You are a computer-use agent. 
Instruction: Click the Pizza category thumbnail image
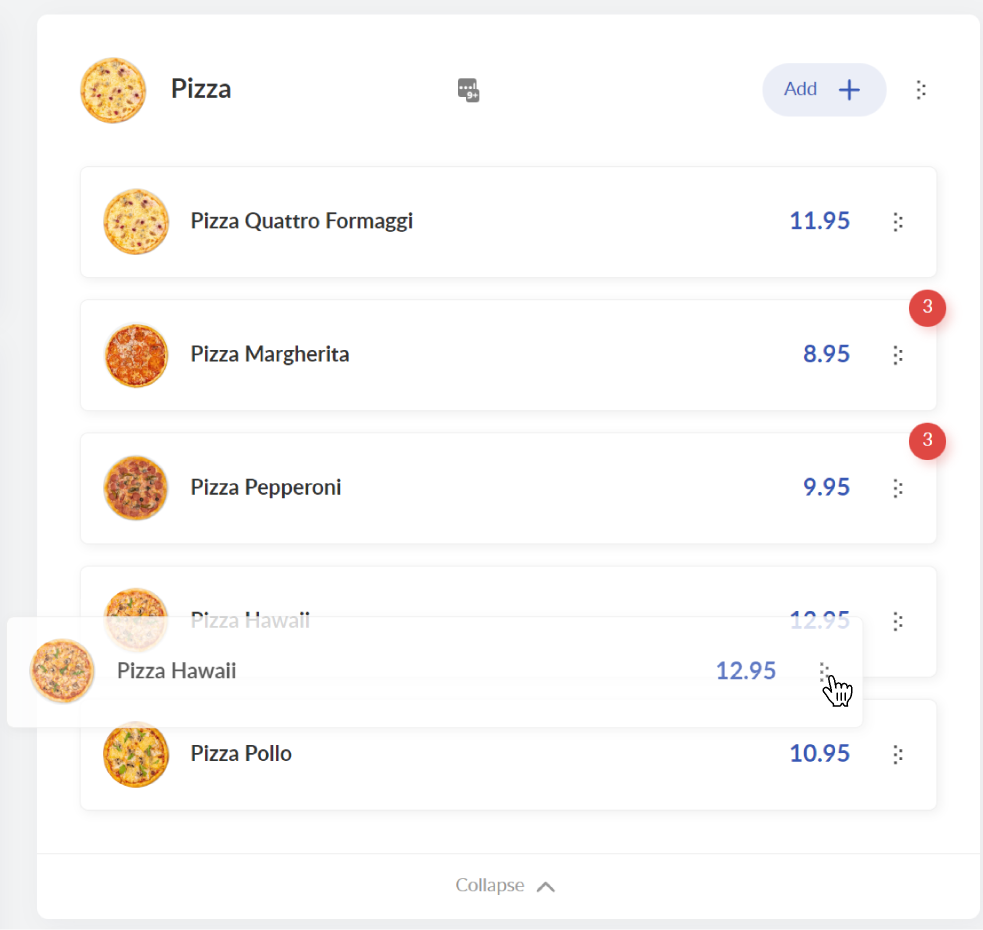click(113, 90)
